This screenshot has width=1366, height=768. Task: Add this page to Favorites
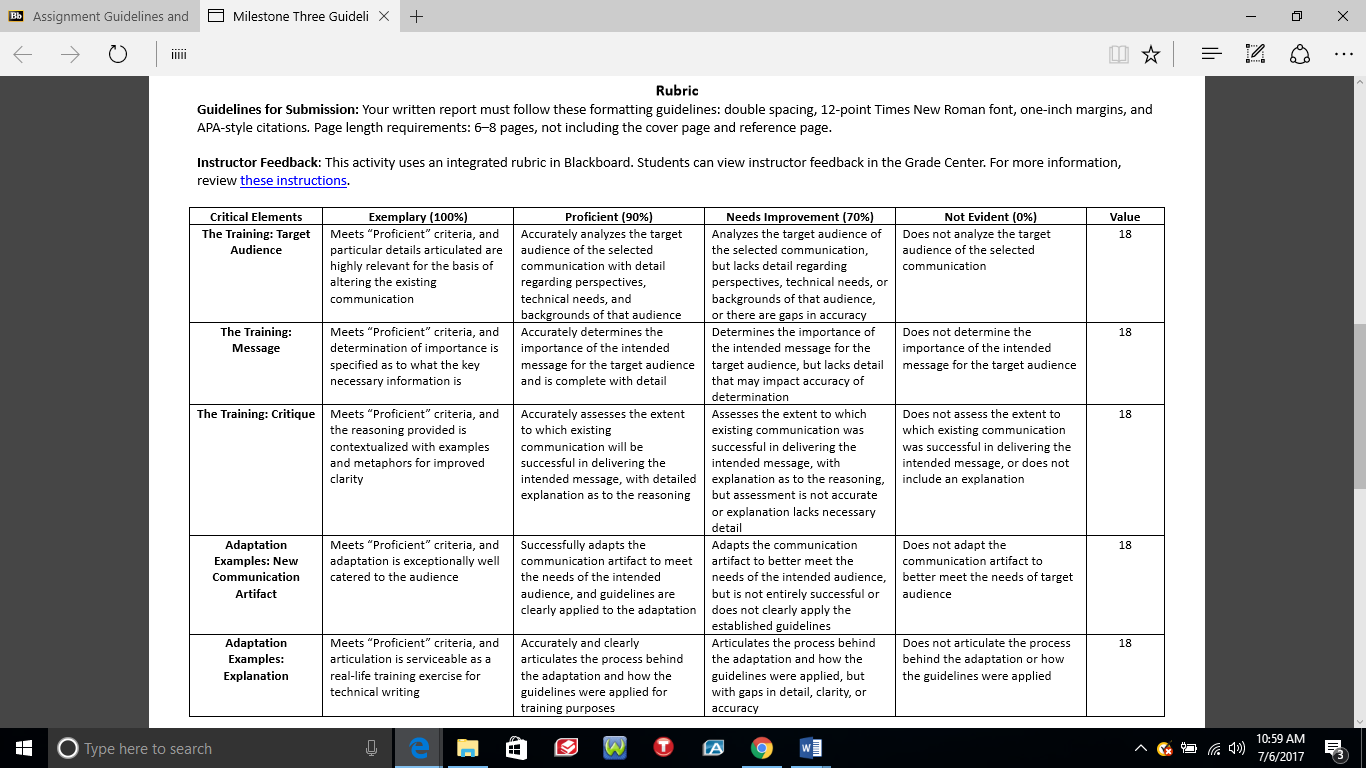click(1150, 54)
